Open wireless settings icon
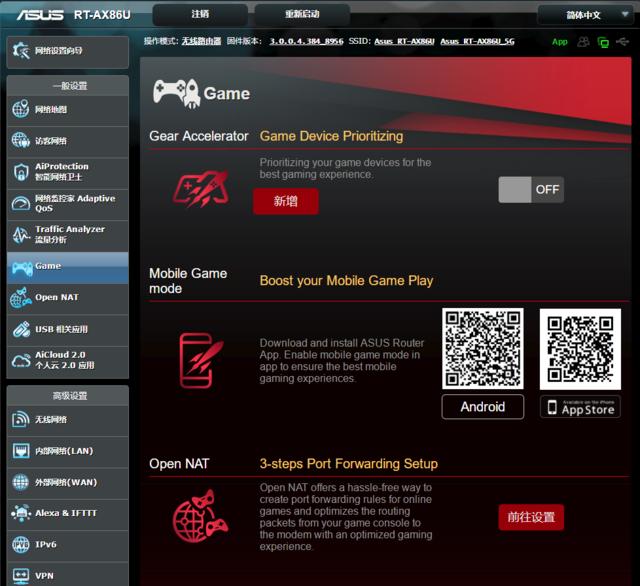Image resolution: width=640 pixels, height=586 pixels. [x=20, y=419]
